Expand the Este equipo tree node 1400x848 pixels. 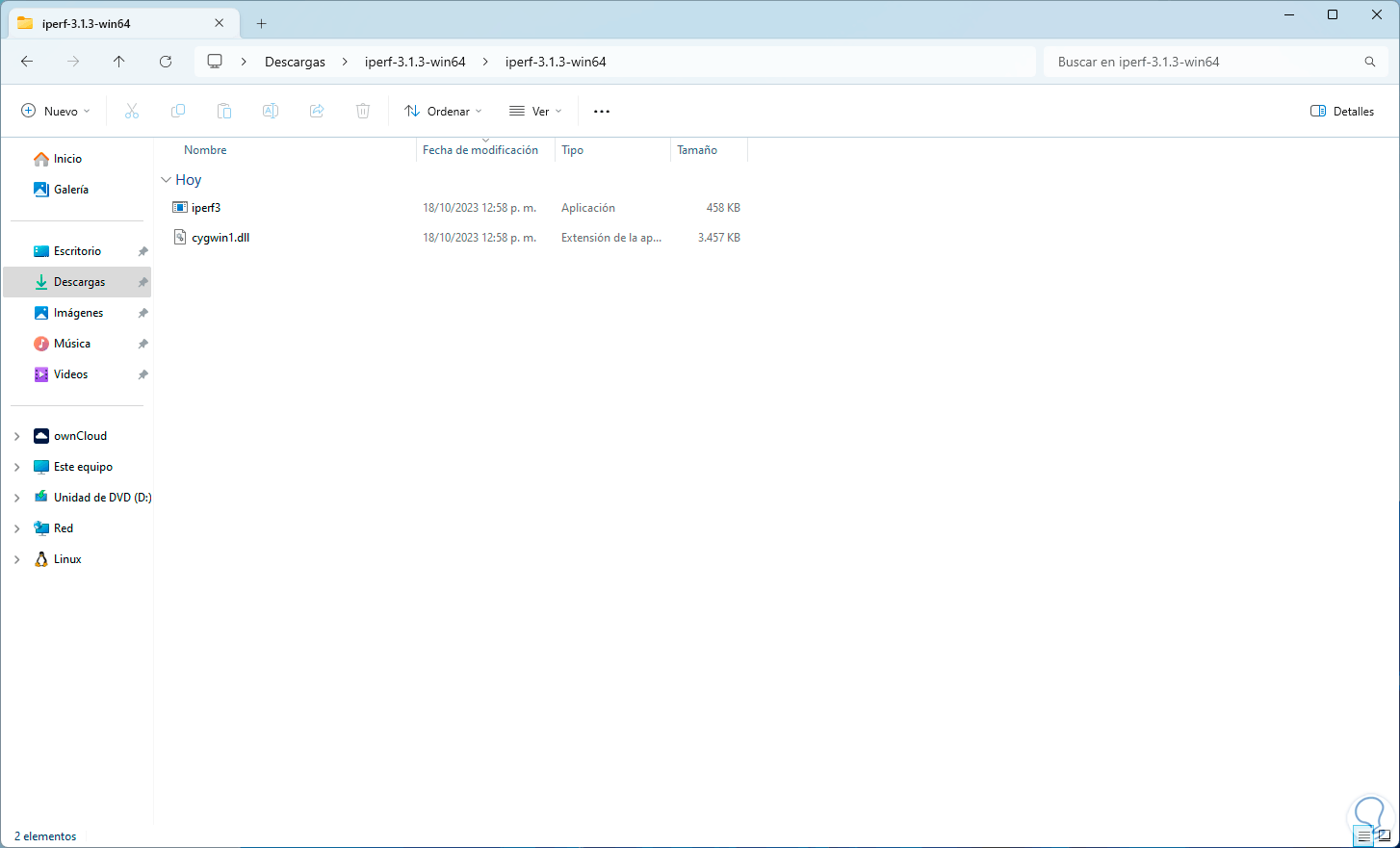tap(17, 467)
